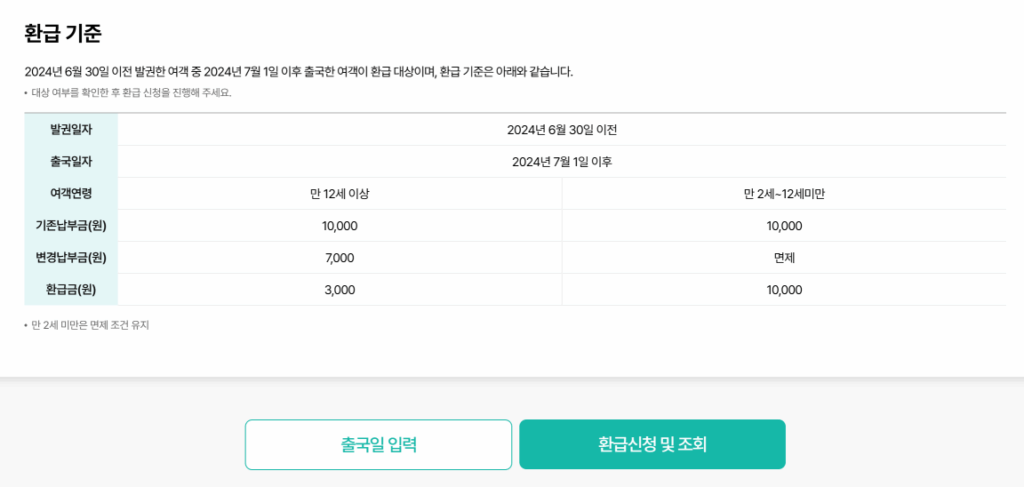The width and height of the screenshot is (1024, 487).
Task: Click the 대상 여부를 확인 notice text
Action: (x=130, y=93)
